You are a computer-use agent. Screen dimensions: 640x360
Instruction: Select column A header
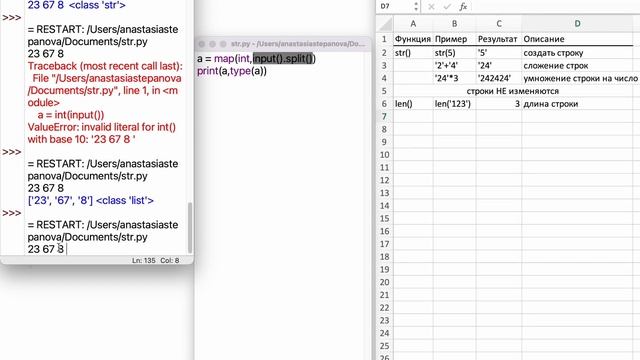[x=413, y=24]
